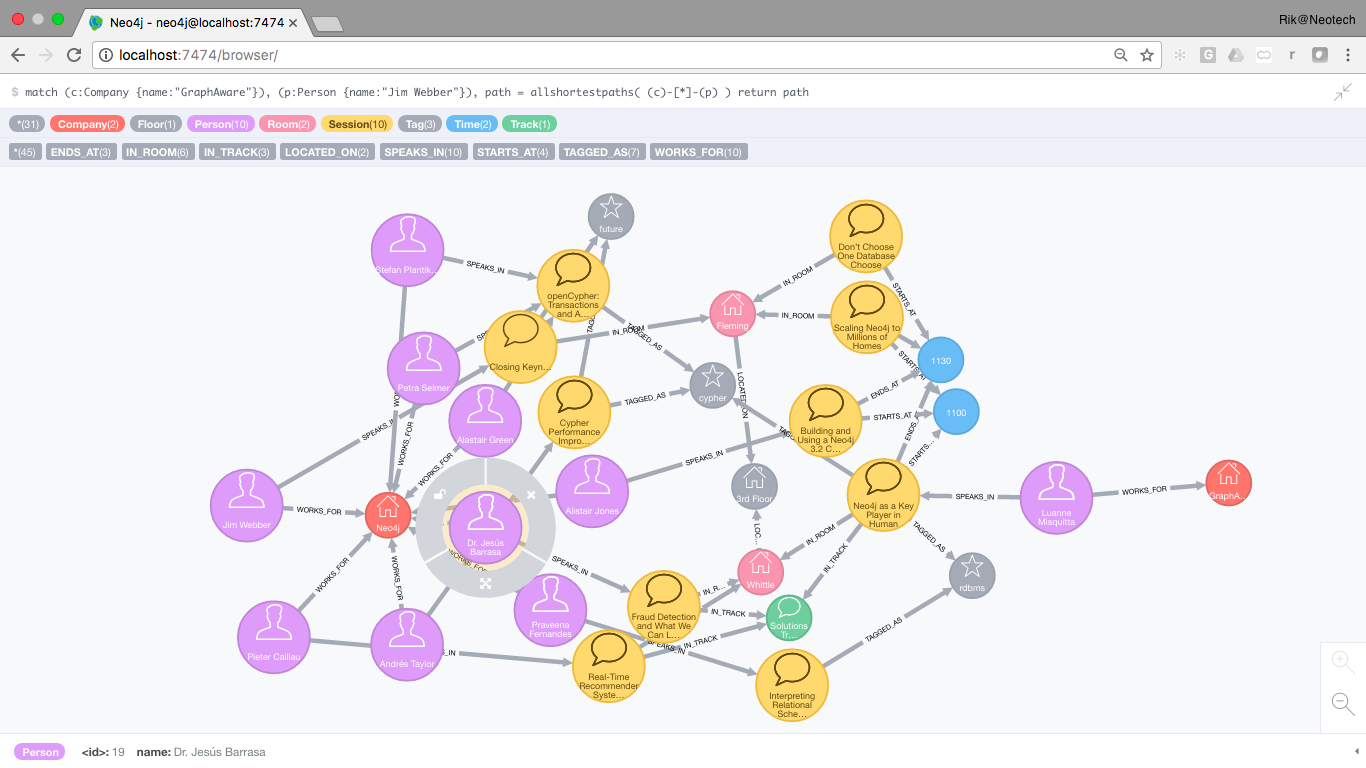This screenshot has width=1366, height=768.
Task: Select the Session(10) label pill
Action: [x=358, y=124]
